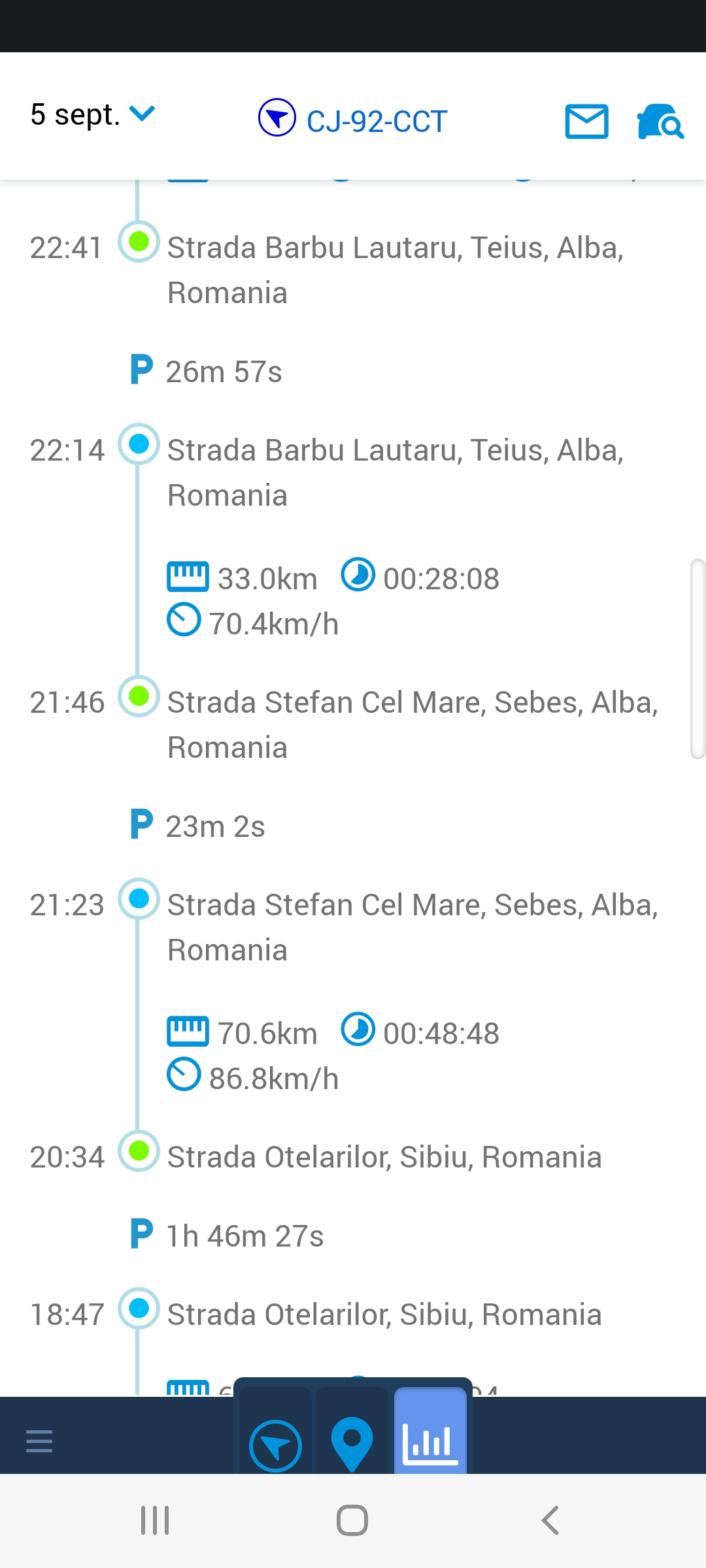
Task: Tap the 18:47 blue timeline marker
Action: point(139,1309)
